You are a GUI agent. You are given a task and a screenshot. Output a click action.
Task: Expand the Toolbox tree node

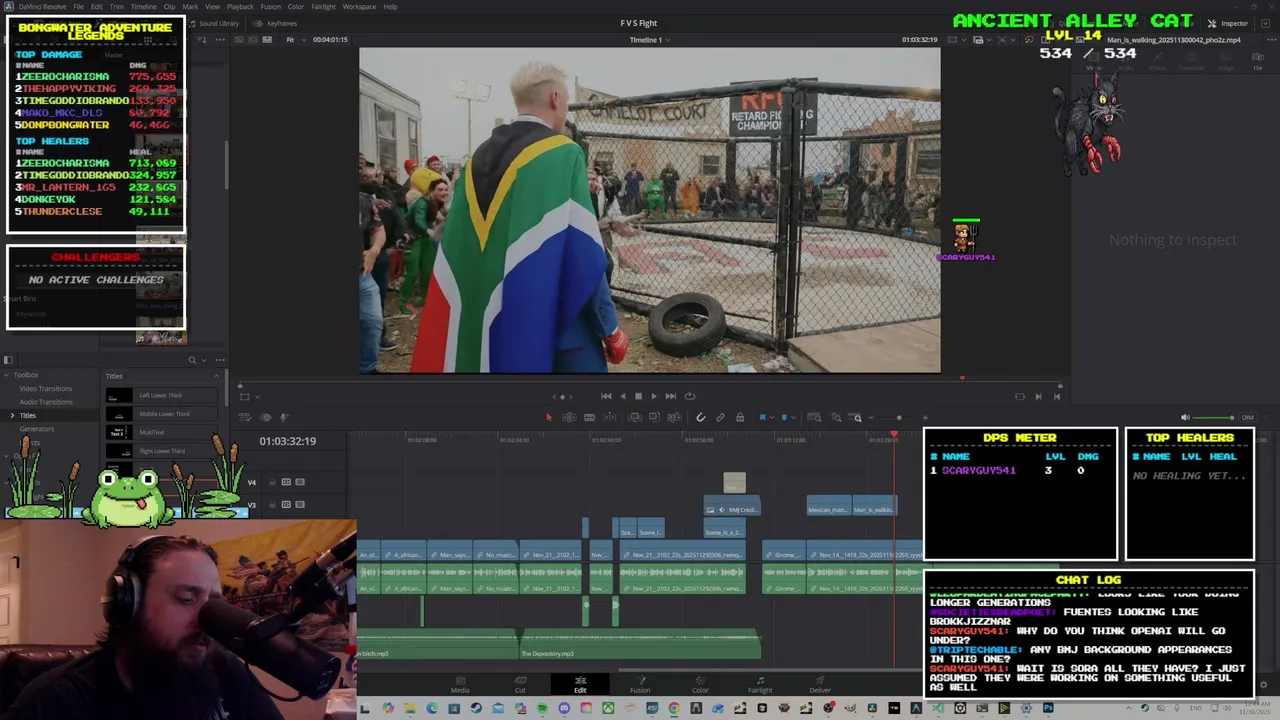[6, 375]
